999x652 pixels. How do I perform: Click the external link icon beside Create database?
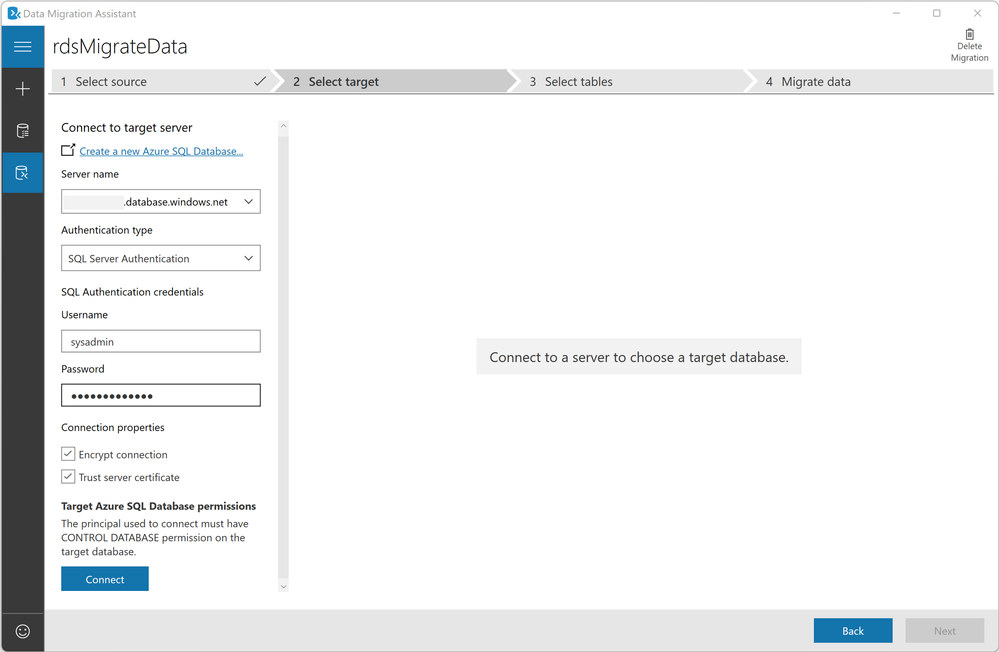(x=68, y=150)
